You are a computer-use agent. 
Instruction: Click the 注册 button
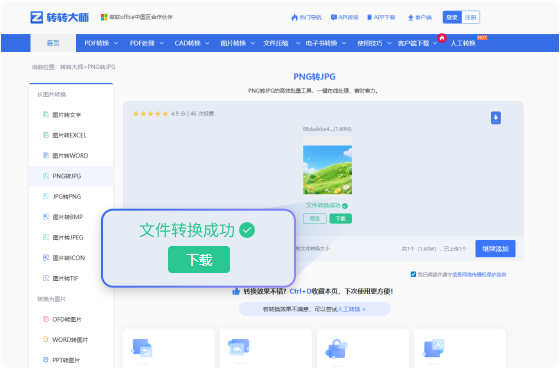pos(470,17)
